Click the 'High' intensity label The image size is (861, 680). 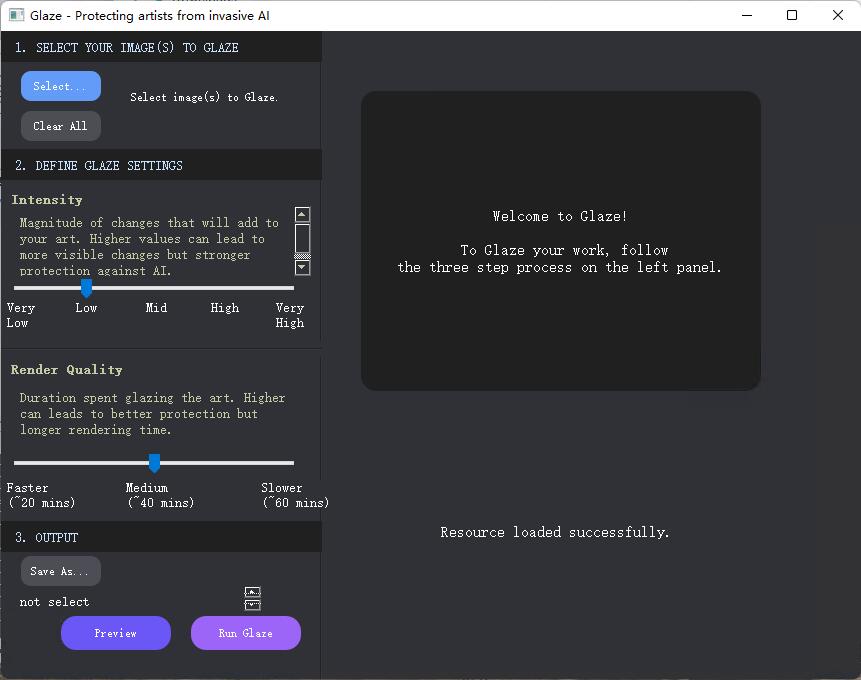[x=225, y=308]
